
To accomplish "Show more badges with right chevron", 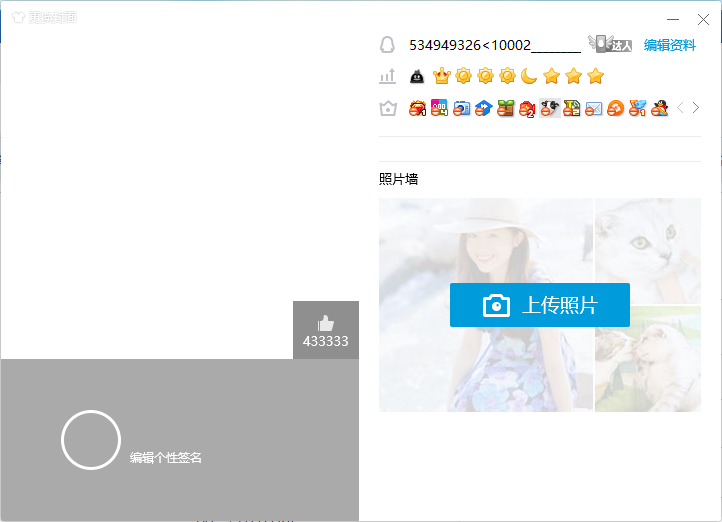I will (x=696, y=108).
